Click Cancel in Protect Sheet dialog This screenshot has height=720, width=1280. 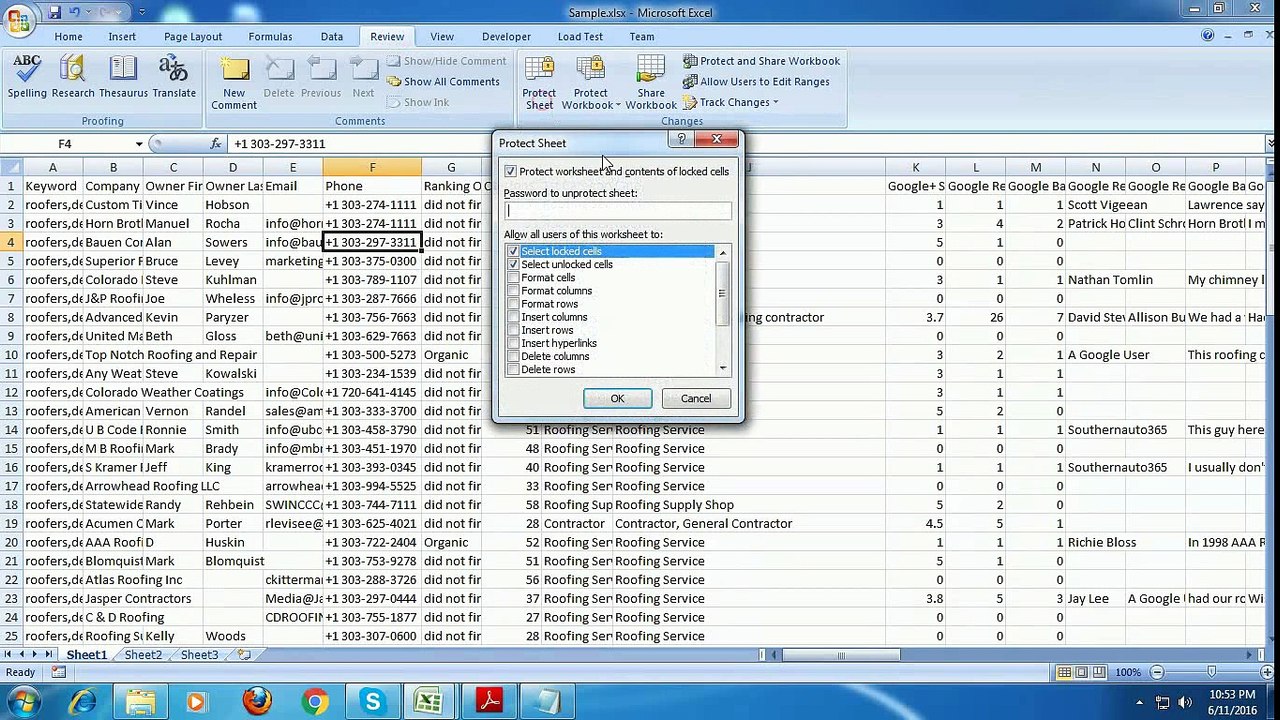click(x=696, y=399)
